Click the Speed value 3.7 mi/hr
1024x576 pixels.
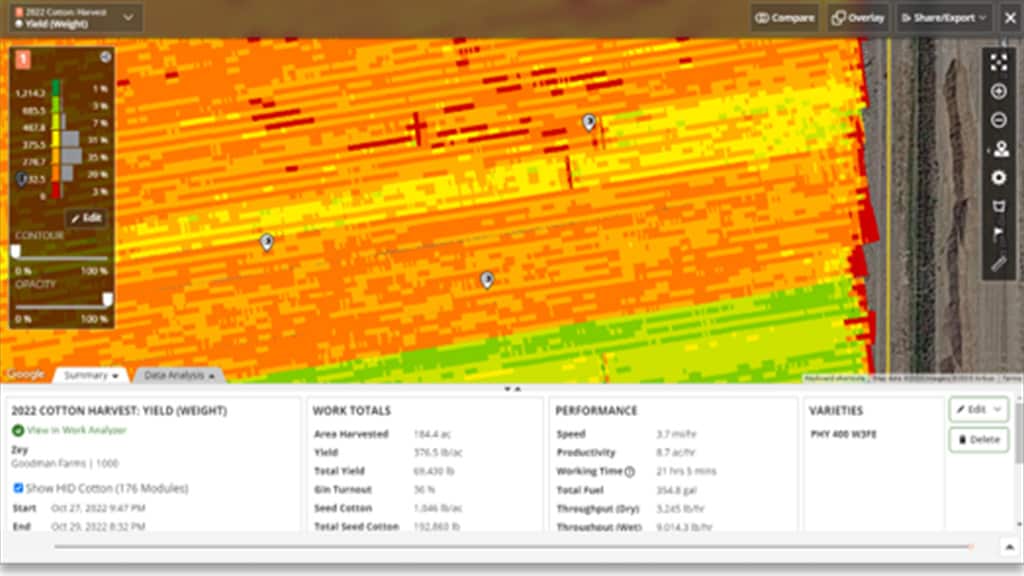pos(676,434)
